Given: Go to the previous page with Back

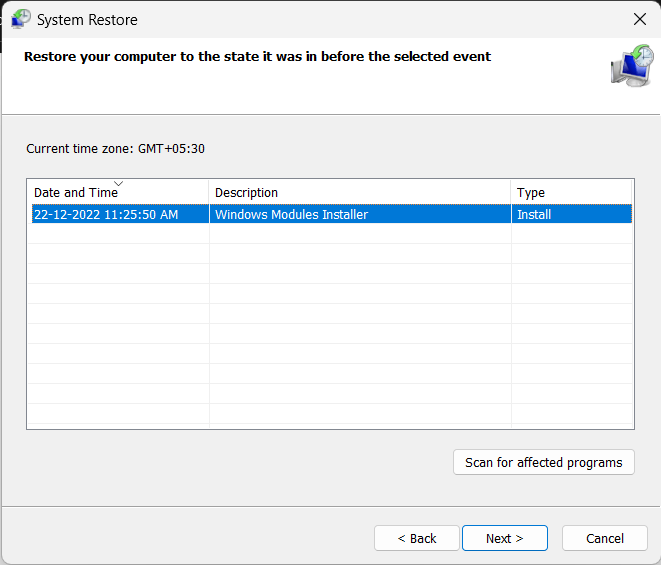Looking at the screenshot, I should [x=416, y=538].
